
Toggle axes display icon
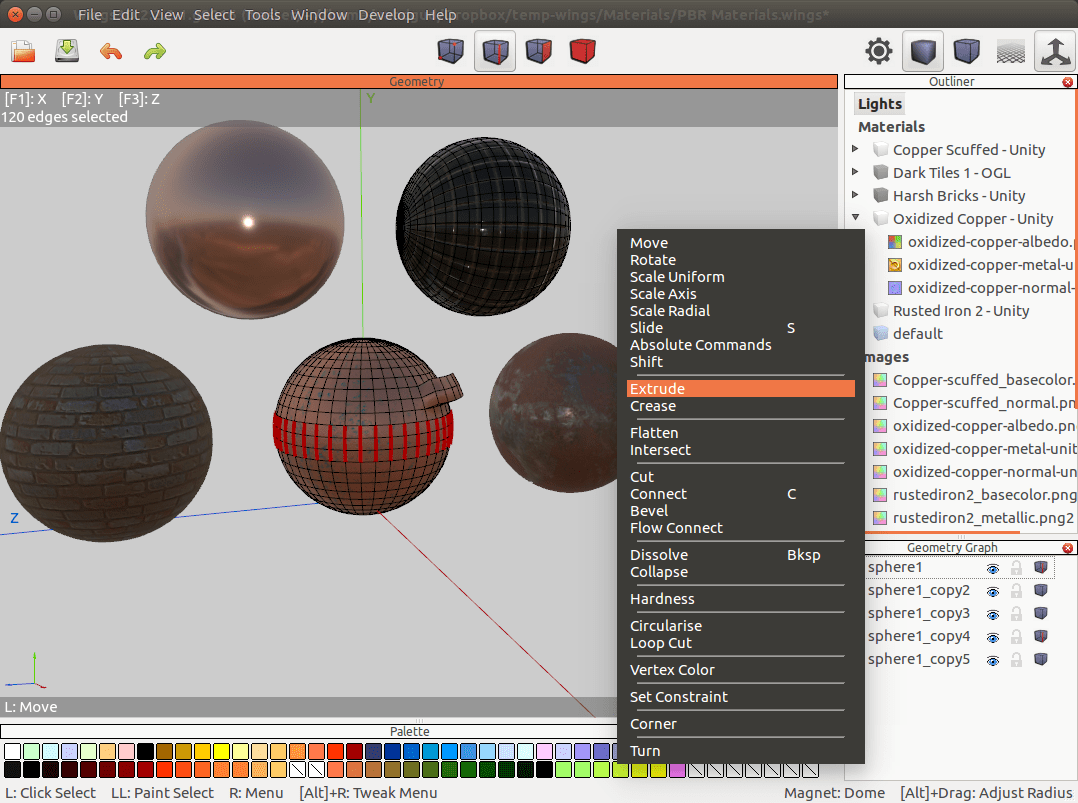[1055, 52]
